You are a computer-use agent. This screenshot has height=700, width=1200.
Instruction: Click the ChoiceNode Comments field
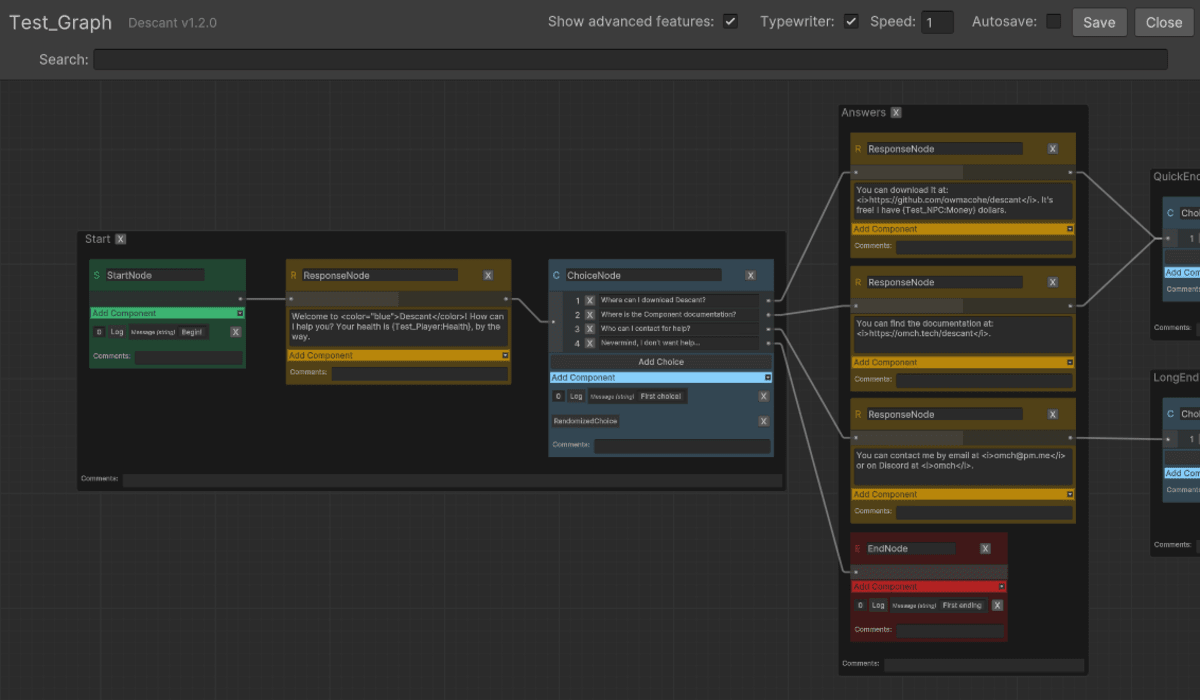(x=682, y=446)
